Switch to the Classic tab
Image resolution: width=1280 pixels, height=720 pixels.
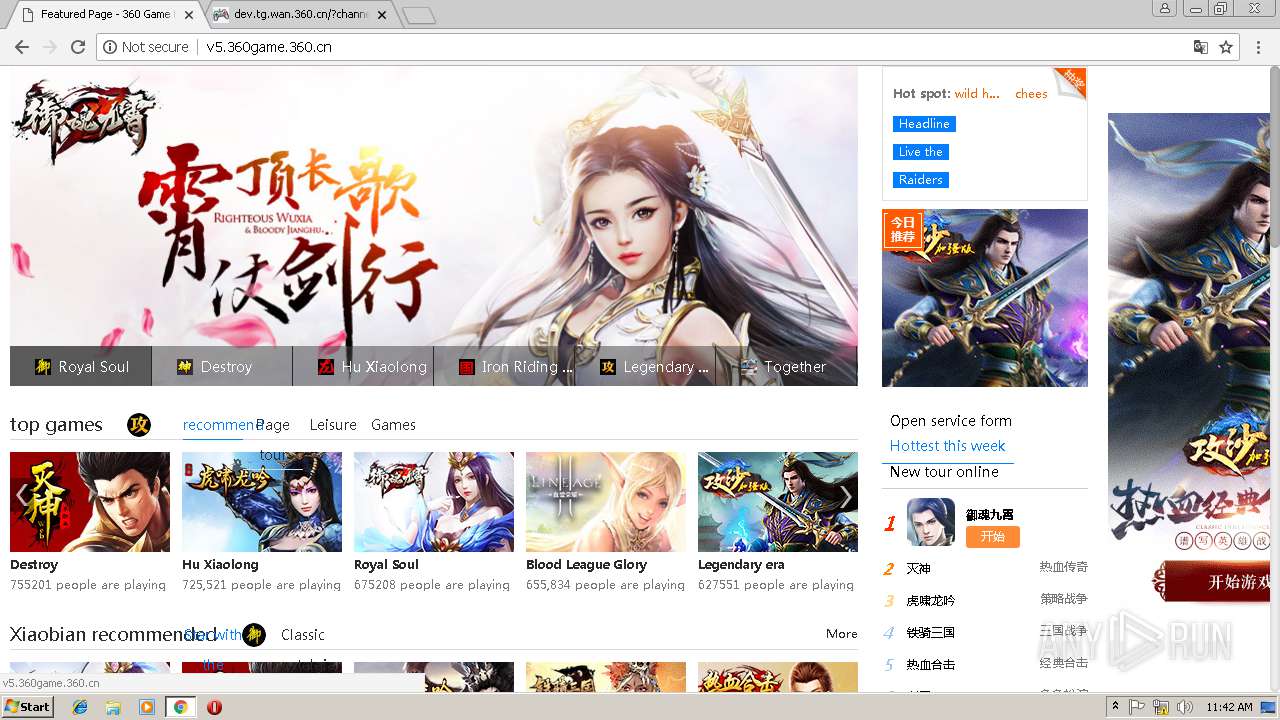tap(303, 635)
